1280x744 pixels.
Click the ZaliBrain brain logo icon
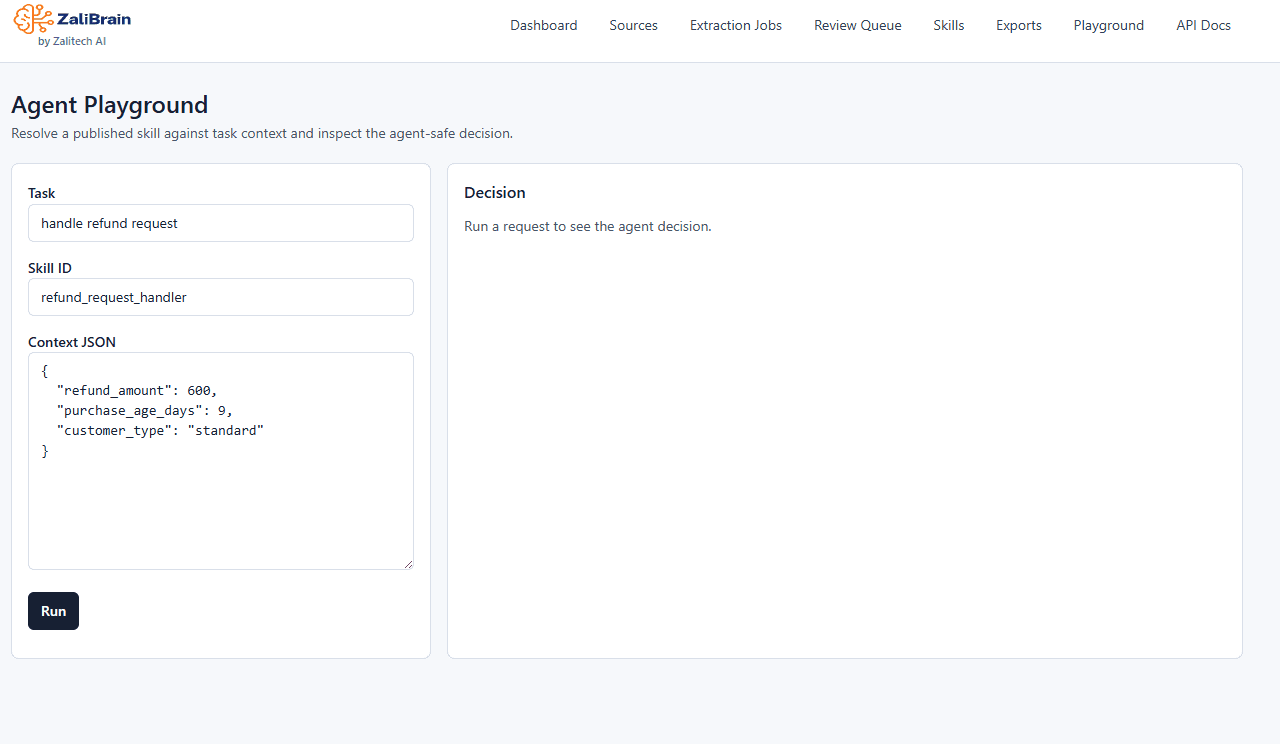click(x=33, y=18)
